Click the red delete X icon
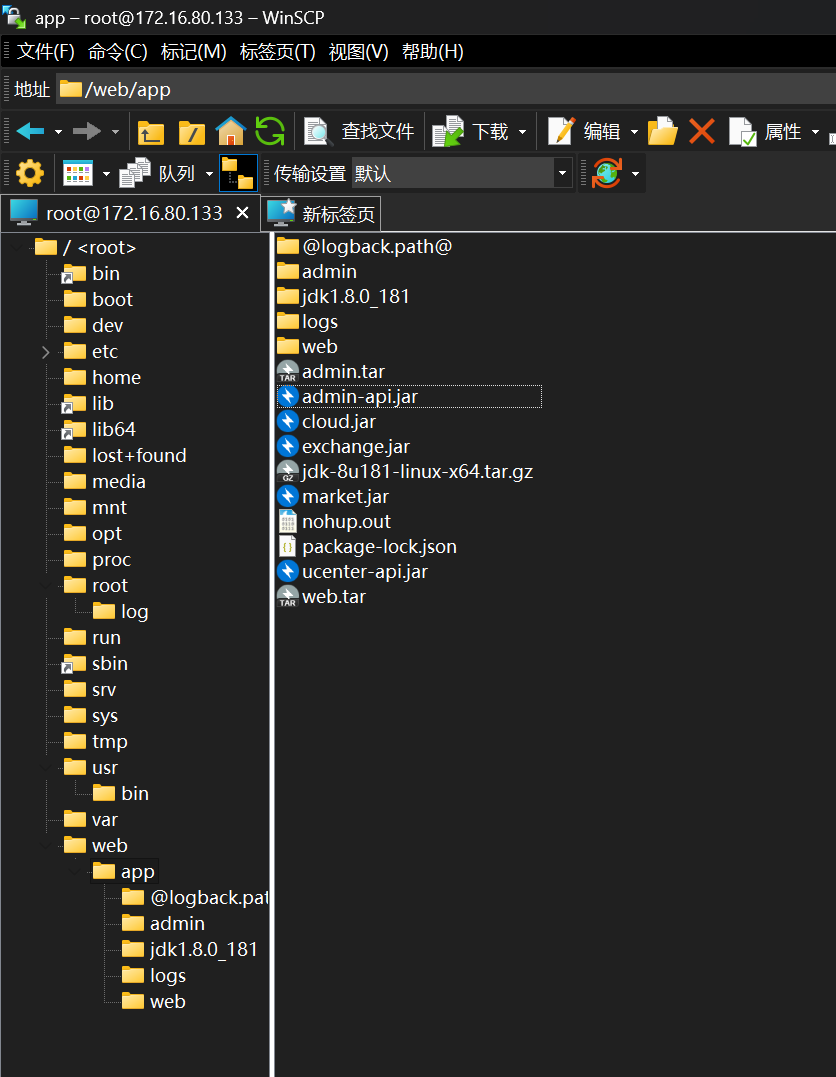 tap(702, 131)
